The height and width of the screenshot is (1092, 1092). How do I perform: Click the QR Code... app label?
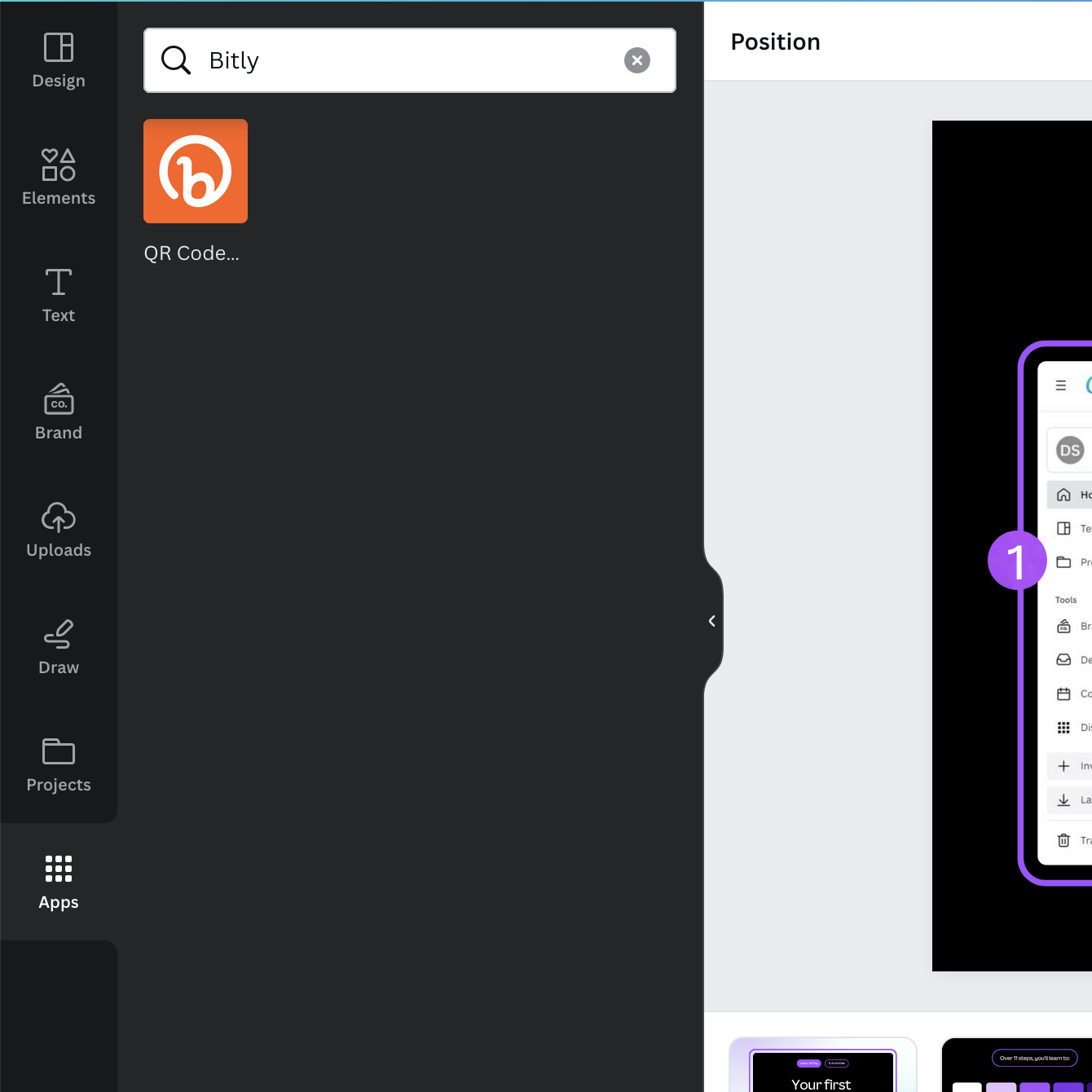[x=192, y=253]
